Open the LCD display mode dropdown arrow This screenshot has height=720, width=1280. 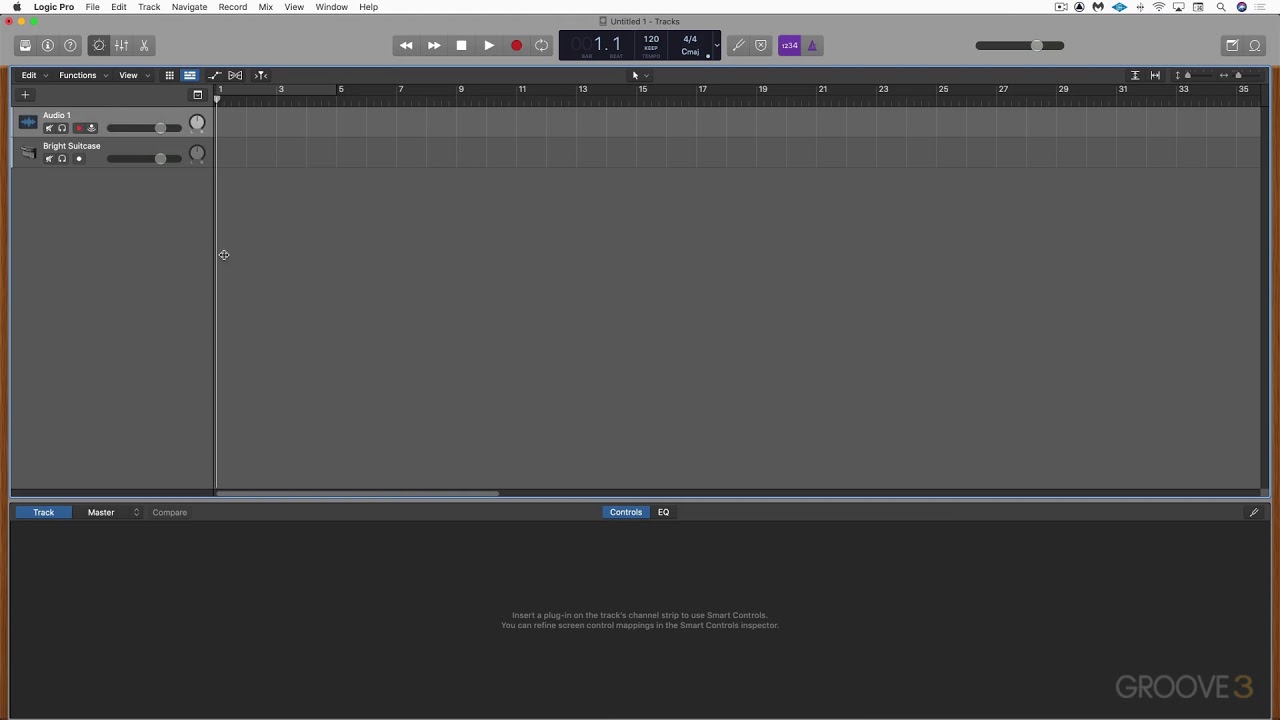(716, 45)
